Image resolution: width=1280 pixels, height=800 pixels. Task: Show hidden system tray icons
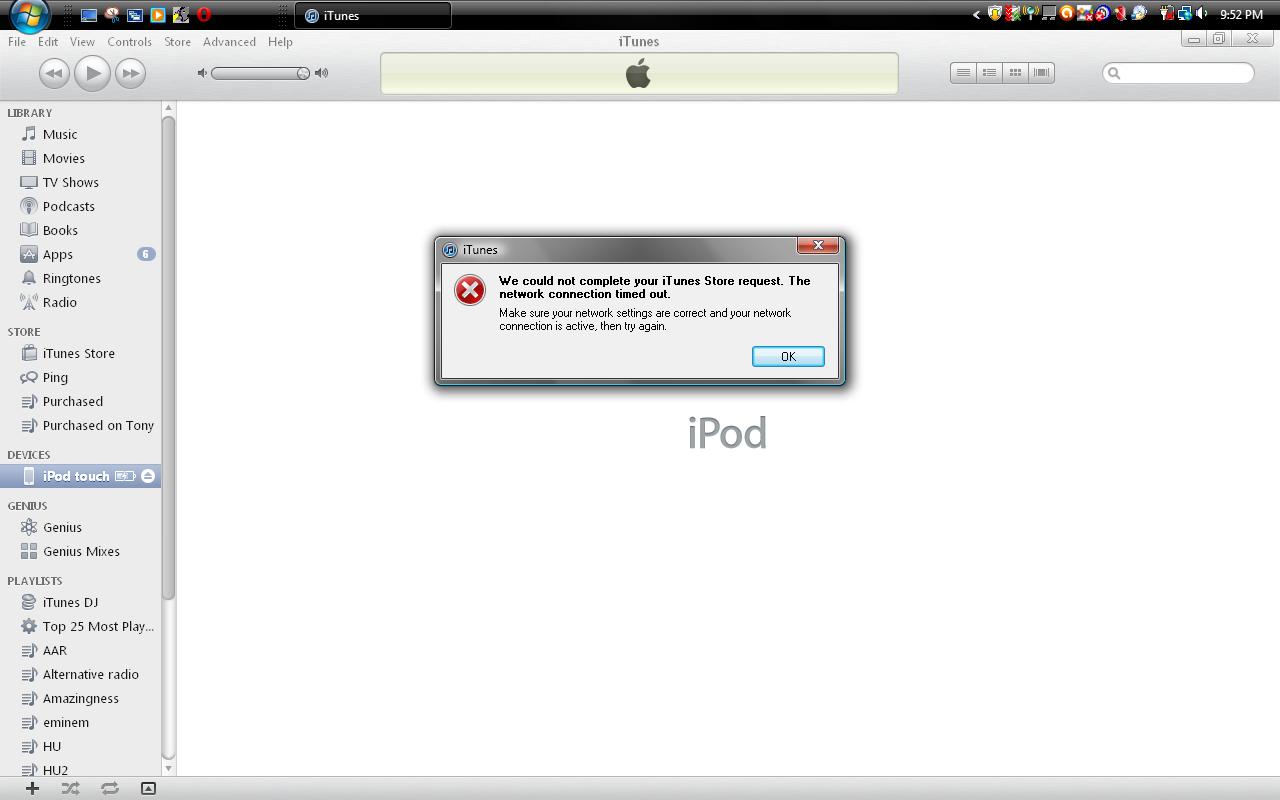(976, 15)
